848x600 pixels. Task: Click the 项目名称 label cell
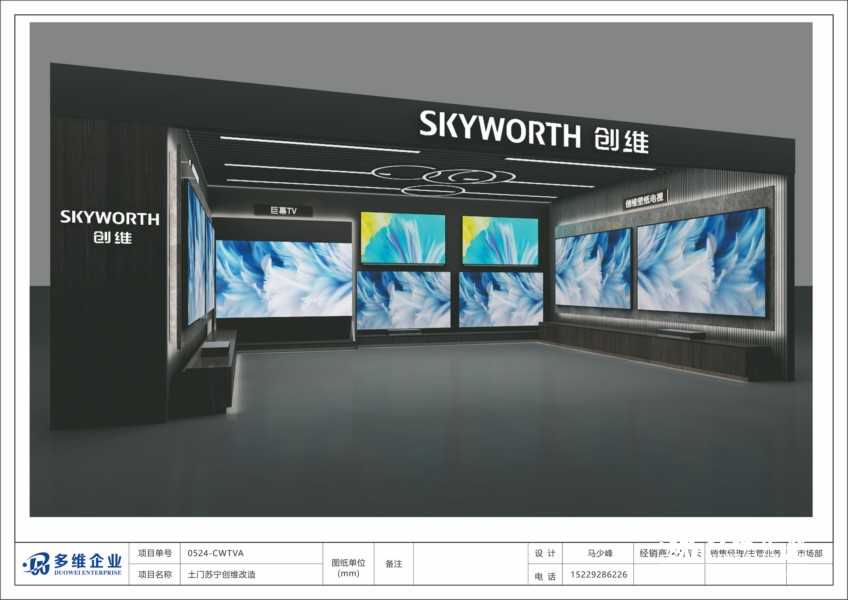point(155,575)
